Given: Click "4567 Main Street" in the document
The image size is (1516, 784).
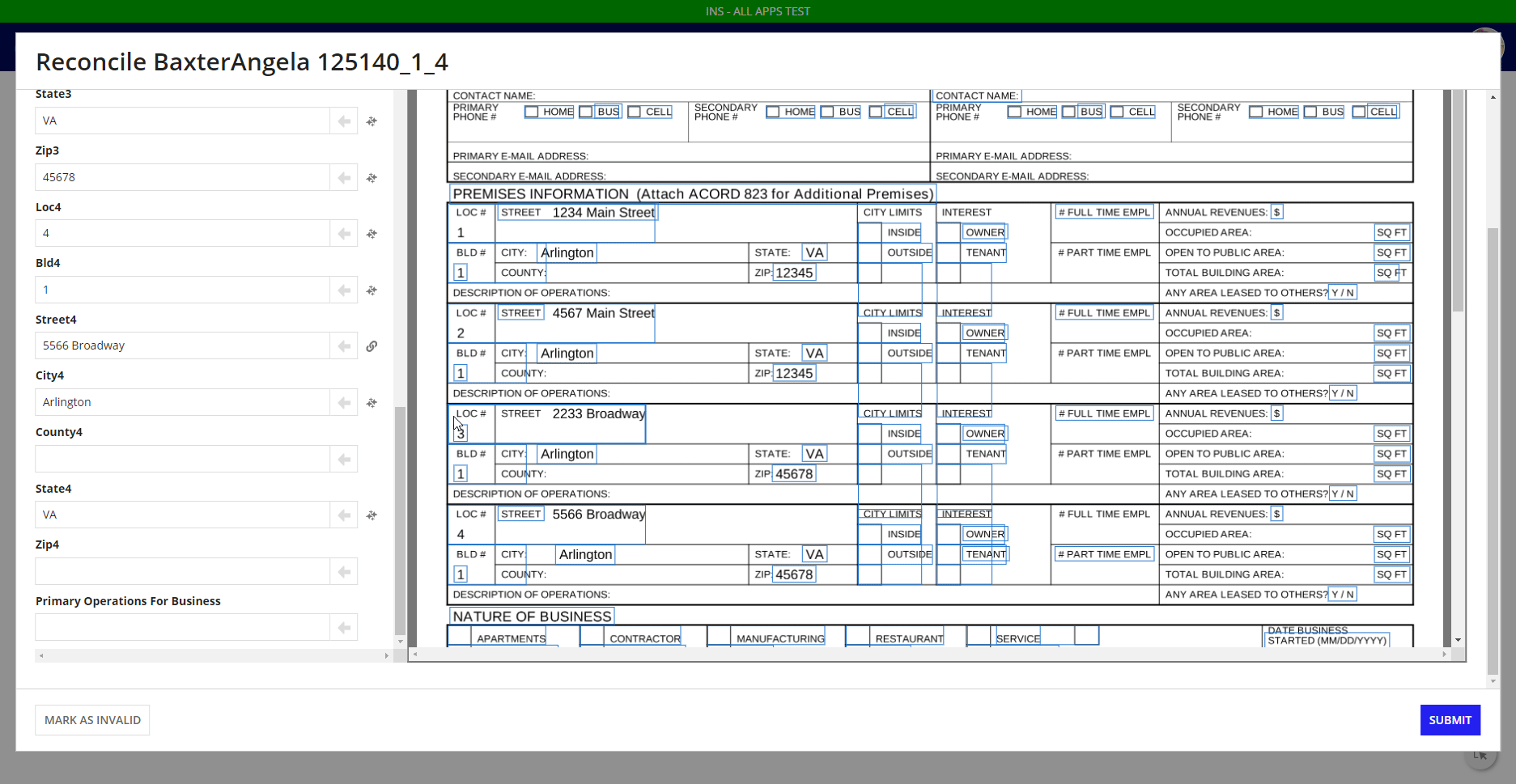Looking at the screenshot, I should pyautogui.click(x=603, y=313).
